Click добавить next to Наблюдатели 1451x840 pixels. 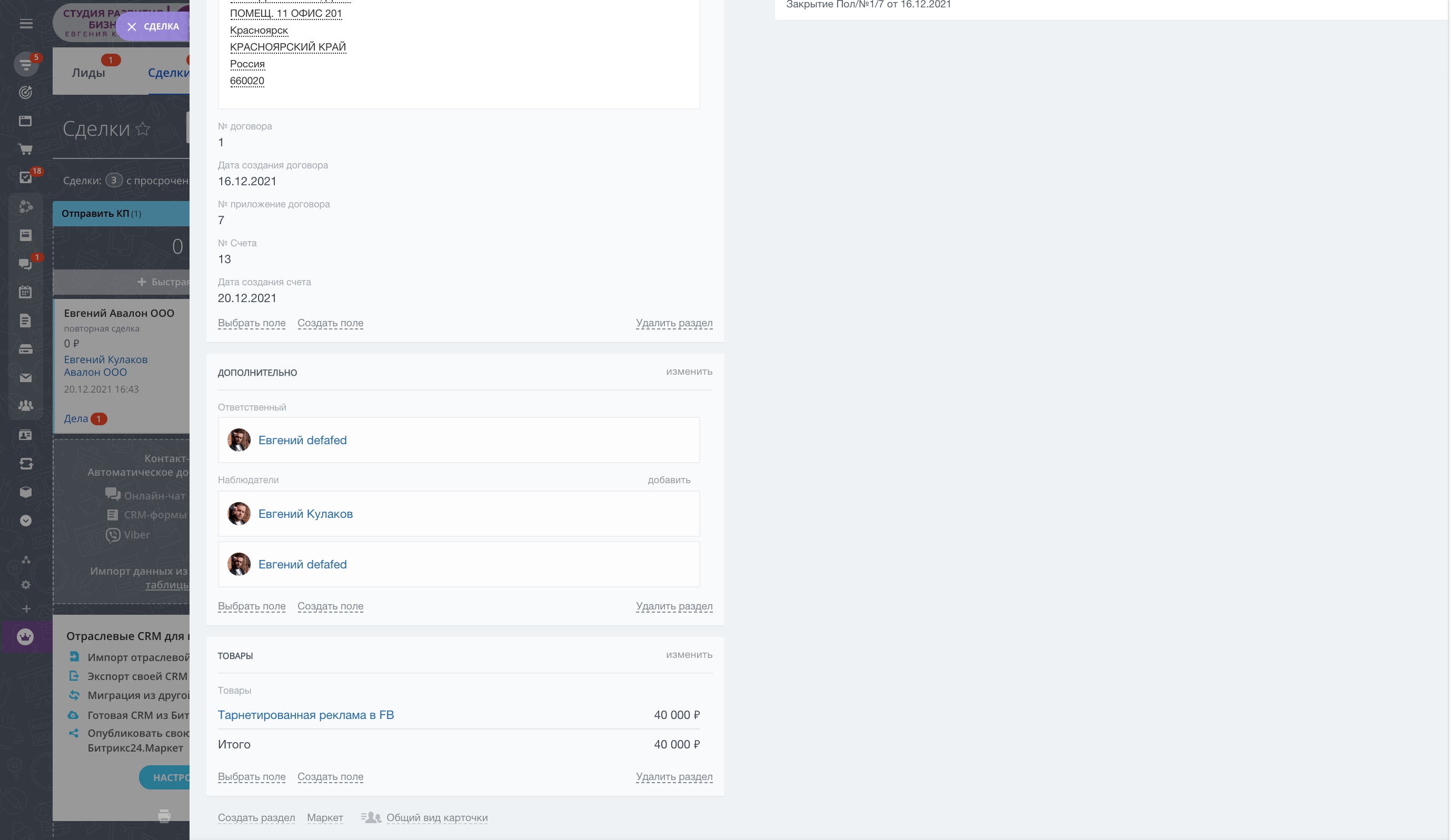pos(669,479)
